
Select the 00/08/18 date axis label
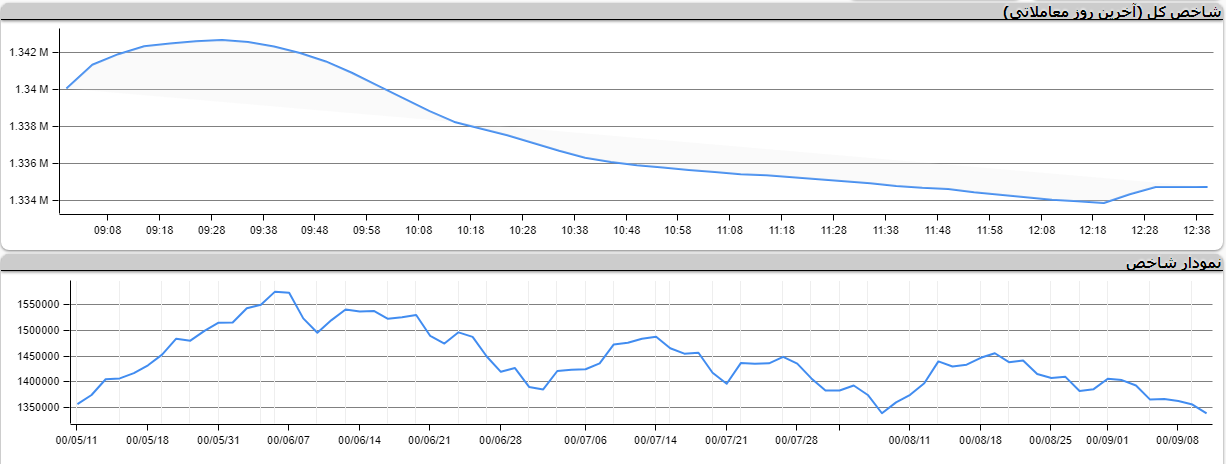980,438
